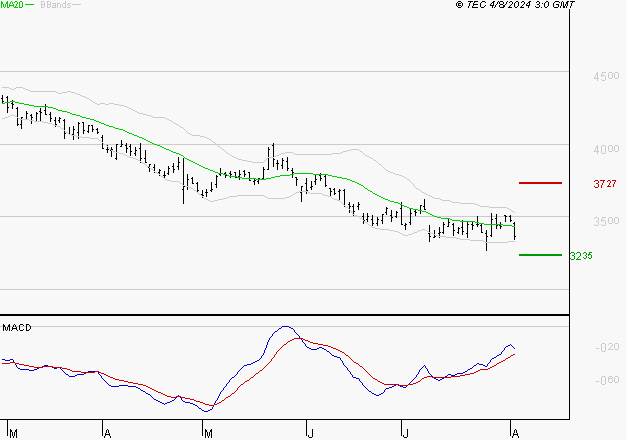Click the first A month label
627x440 pixels.
pos(107,433)
